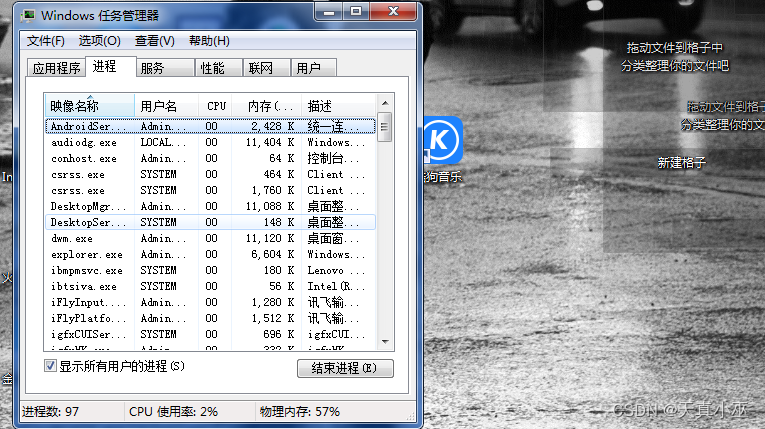Click the 11,404 K memory value
765x429 pixels.
(x=270, y=143)
